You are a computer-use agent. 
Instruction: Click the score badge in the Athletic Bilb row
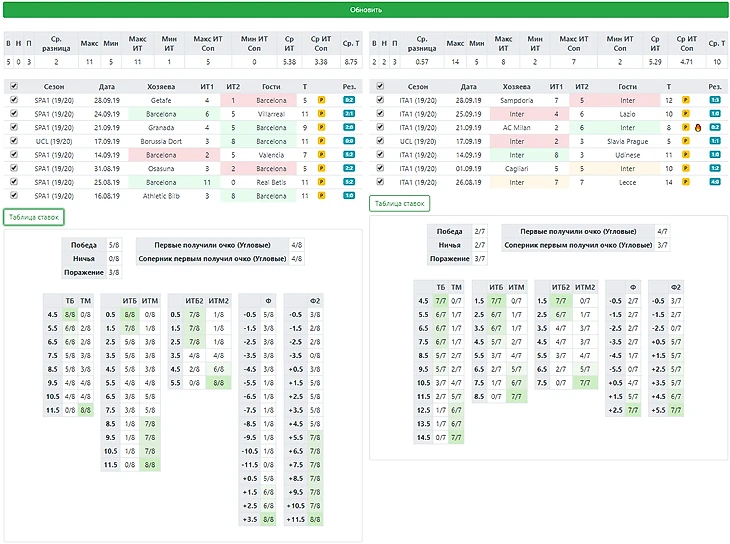(x=350, y=196)
